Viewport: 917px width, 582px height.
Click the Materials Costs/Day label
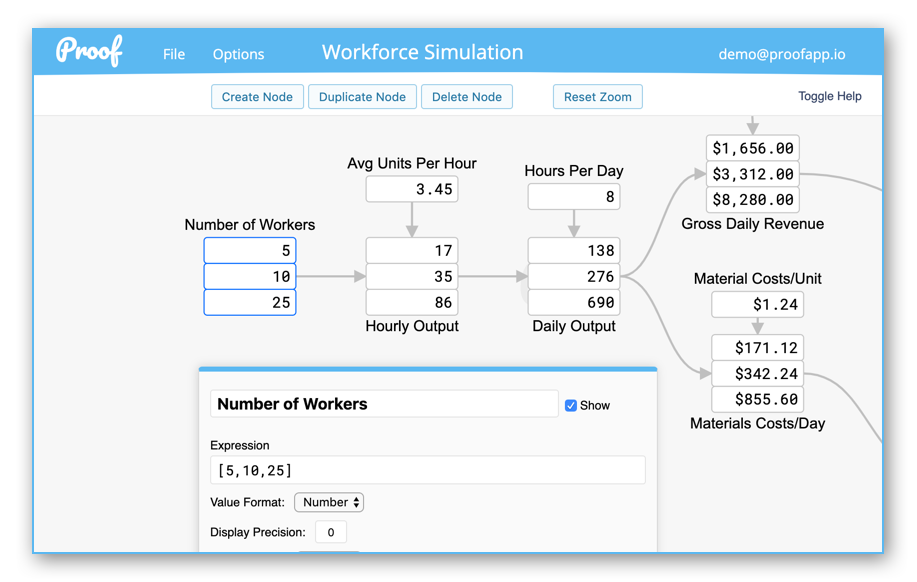[x=757, y=423]
